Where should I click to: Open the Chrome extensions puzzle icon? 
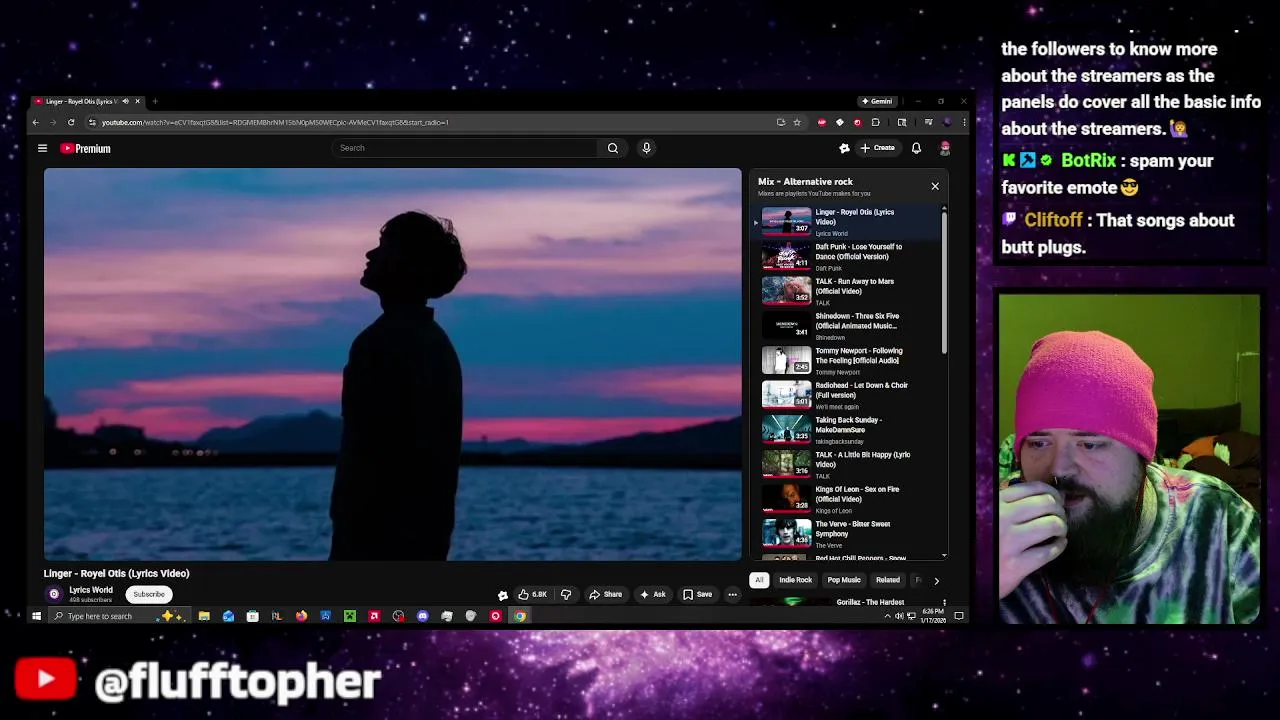(875, 122)
